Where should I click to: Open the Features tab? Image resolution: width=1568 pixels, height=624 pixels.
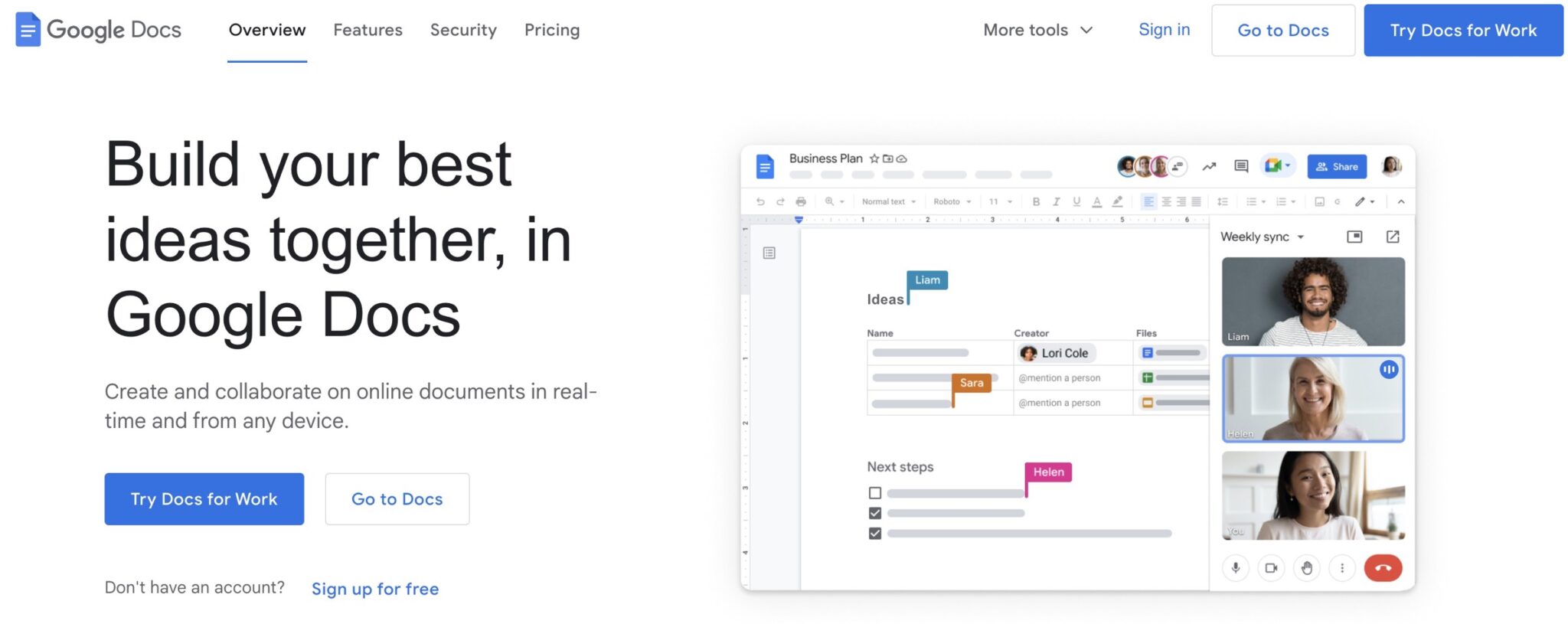367,30
